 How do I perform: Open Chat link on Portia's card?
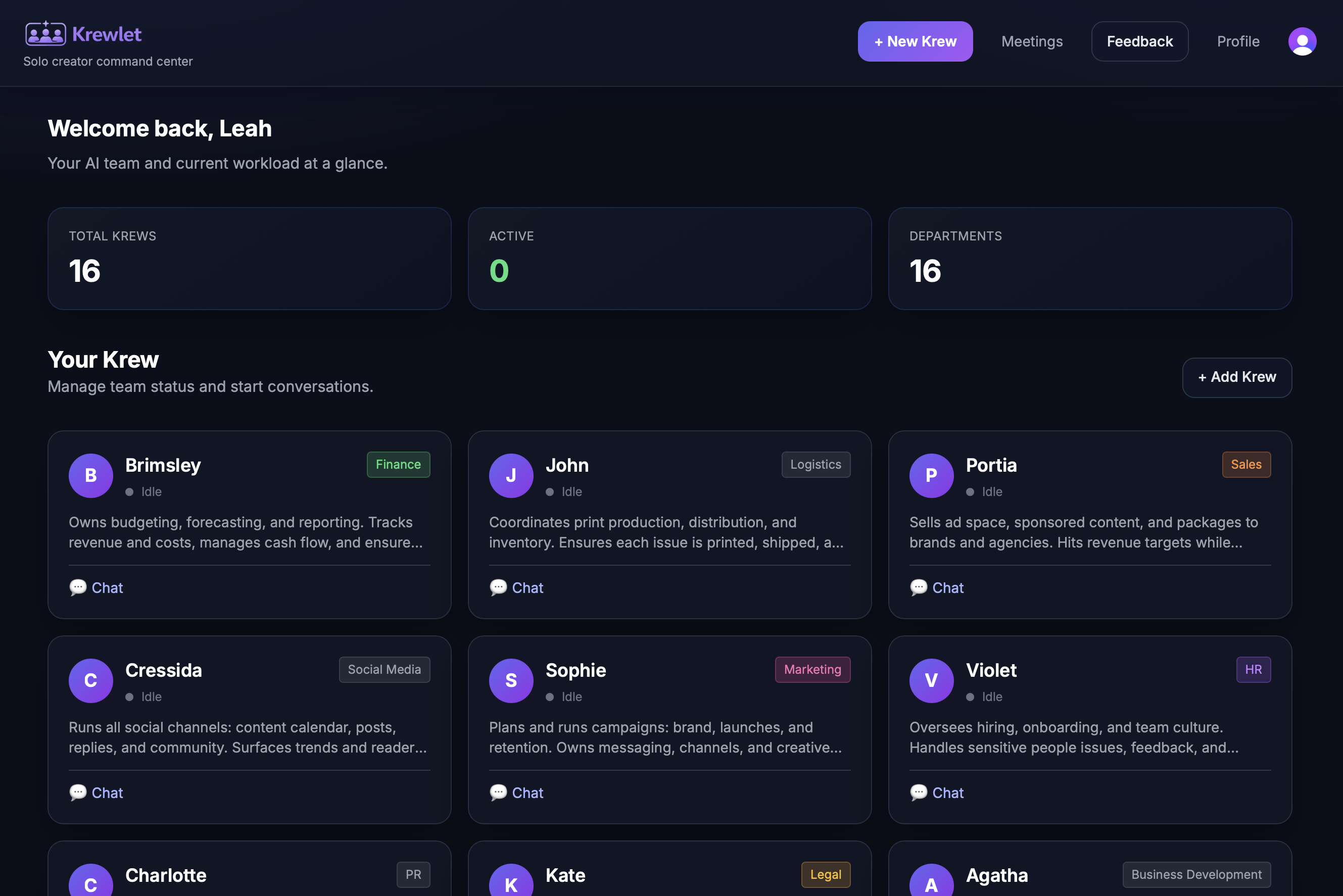tap(947, 588)
